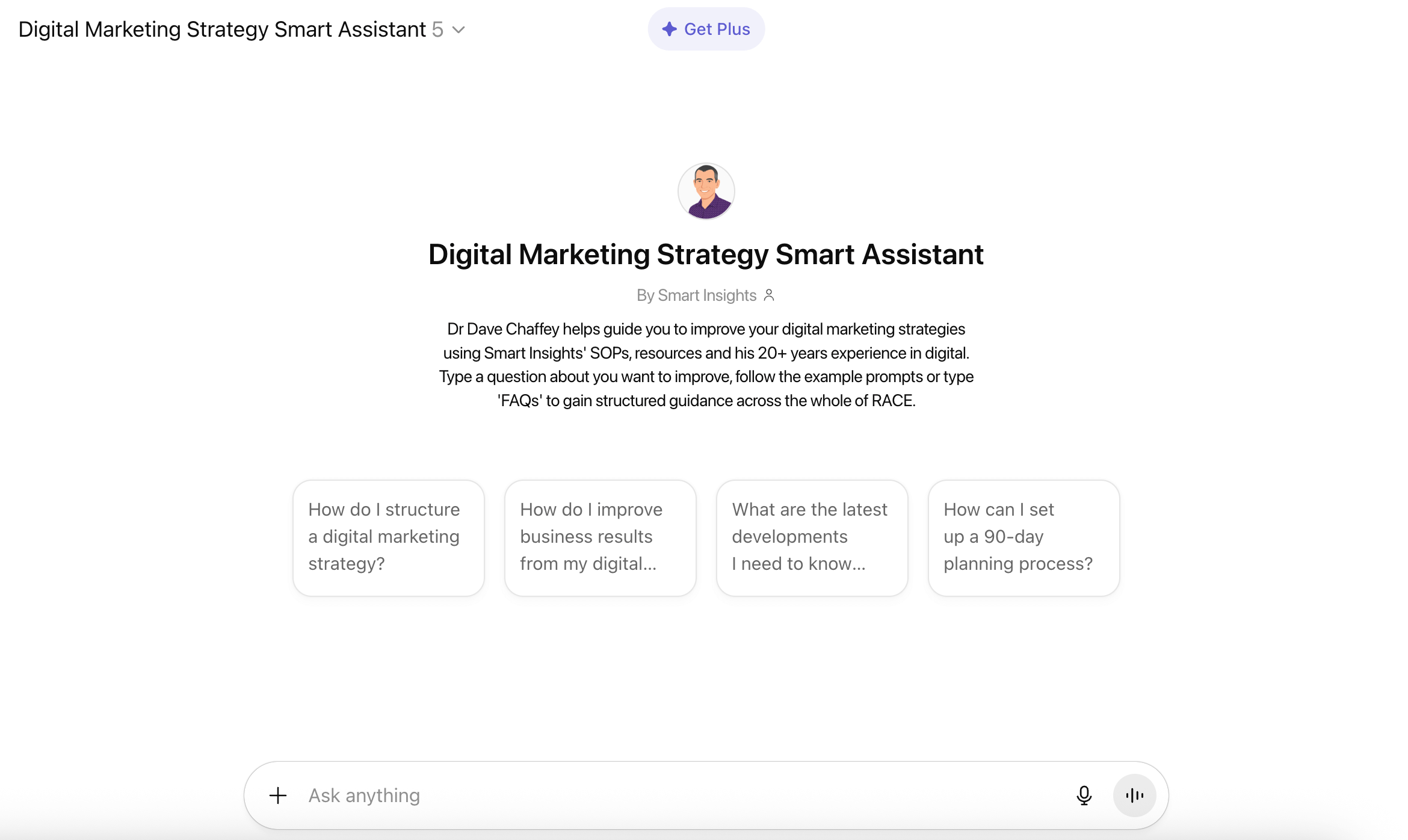Click the Dave Chaffey avatar picture
Screen dimensions: 1408x840
point(706,191)
